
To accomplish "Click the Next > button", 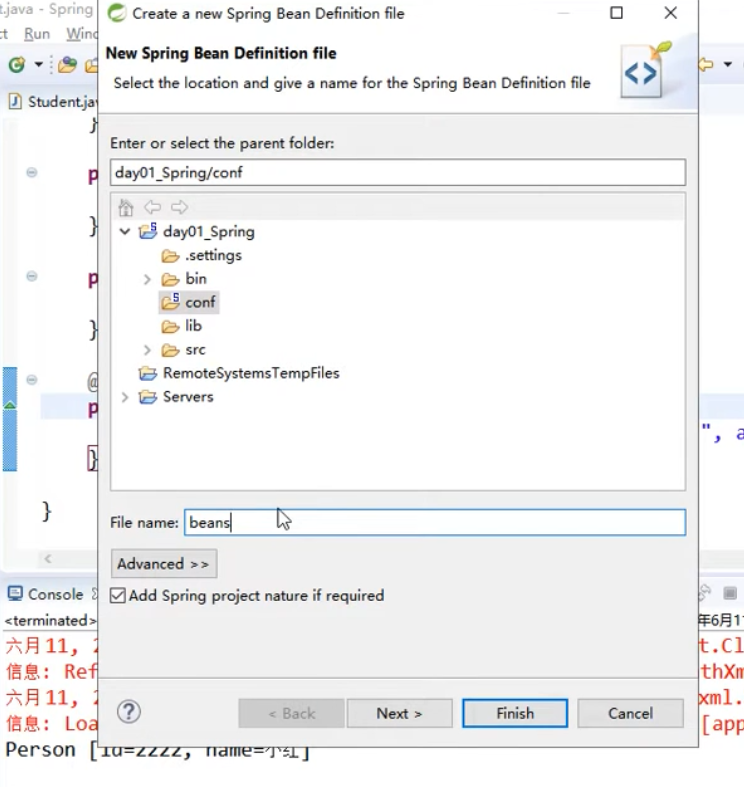I will pyautogui.click(x=400, y=713).
